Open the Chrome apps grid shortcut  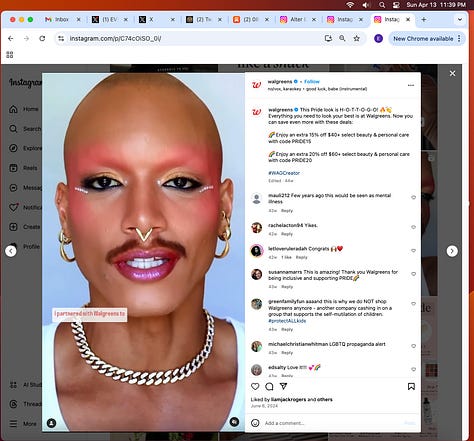tap(10, 54)
